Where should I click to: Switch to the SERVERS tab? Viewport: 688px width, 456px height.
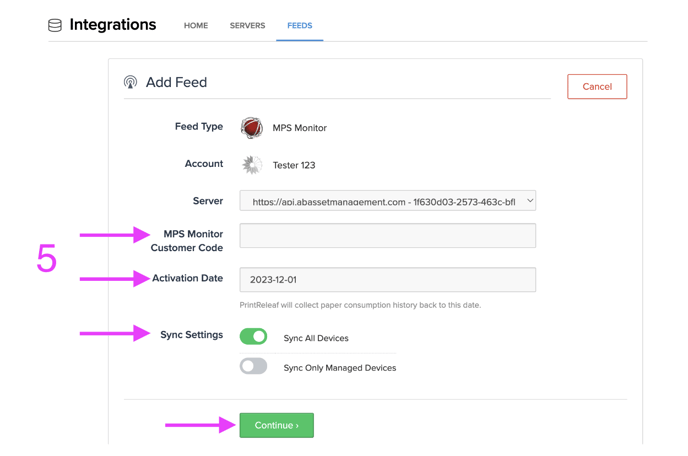coord(247,25)
